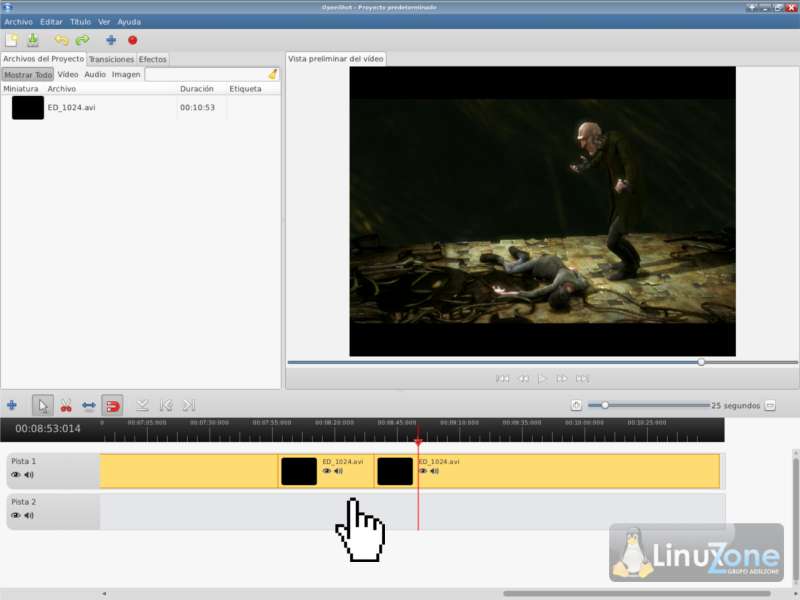Toggle the speaker icon on the rightmost ED_1024.avi clip
Screen dimensions: 800x600
coord(434,471)
